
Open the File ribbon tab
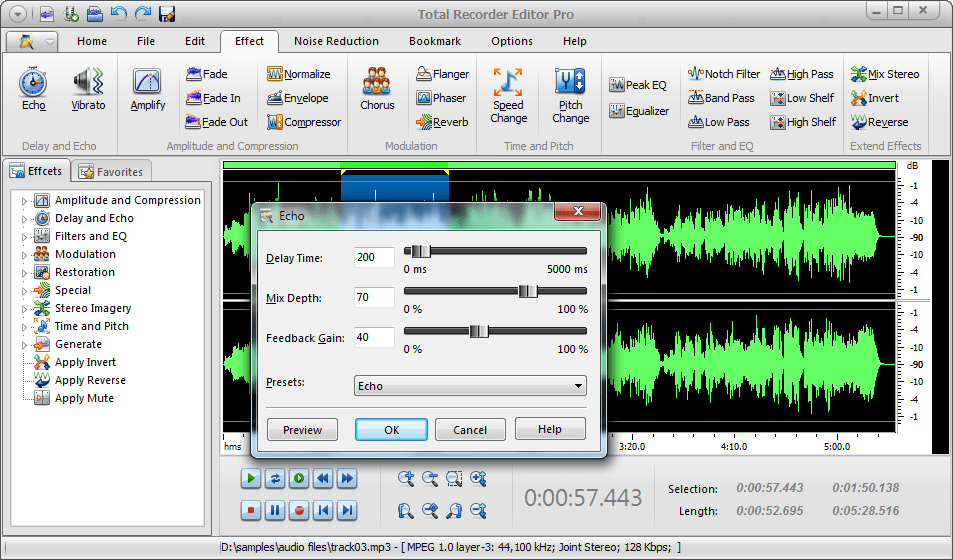coord(146,41)
